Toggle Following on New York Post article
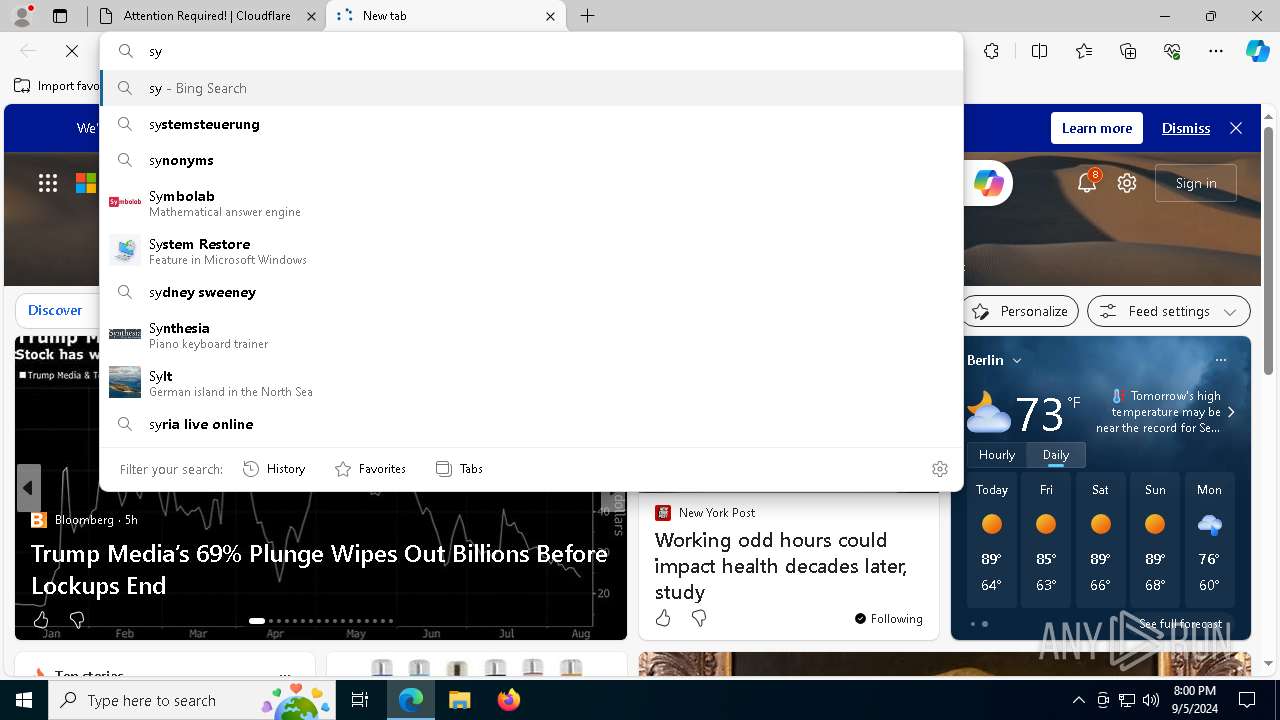 tap(888, 618)
